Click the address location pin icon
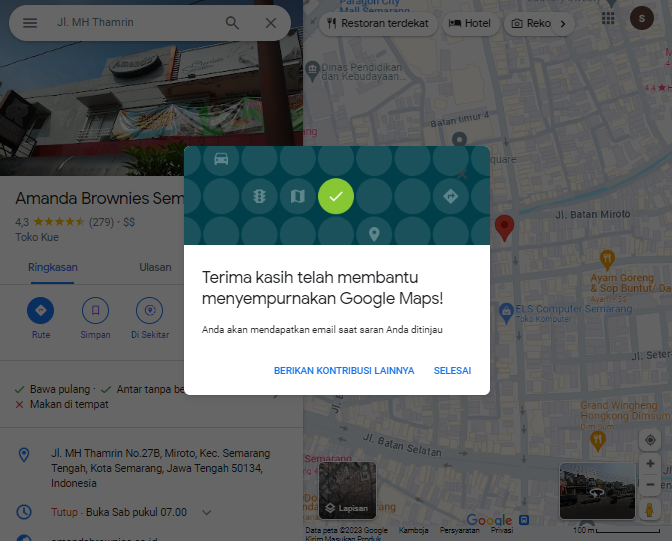Screen dimensions: 672x541 [x=24, y=454]
